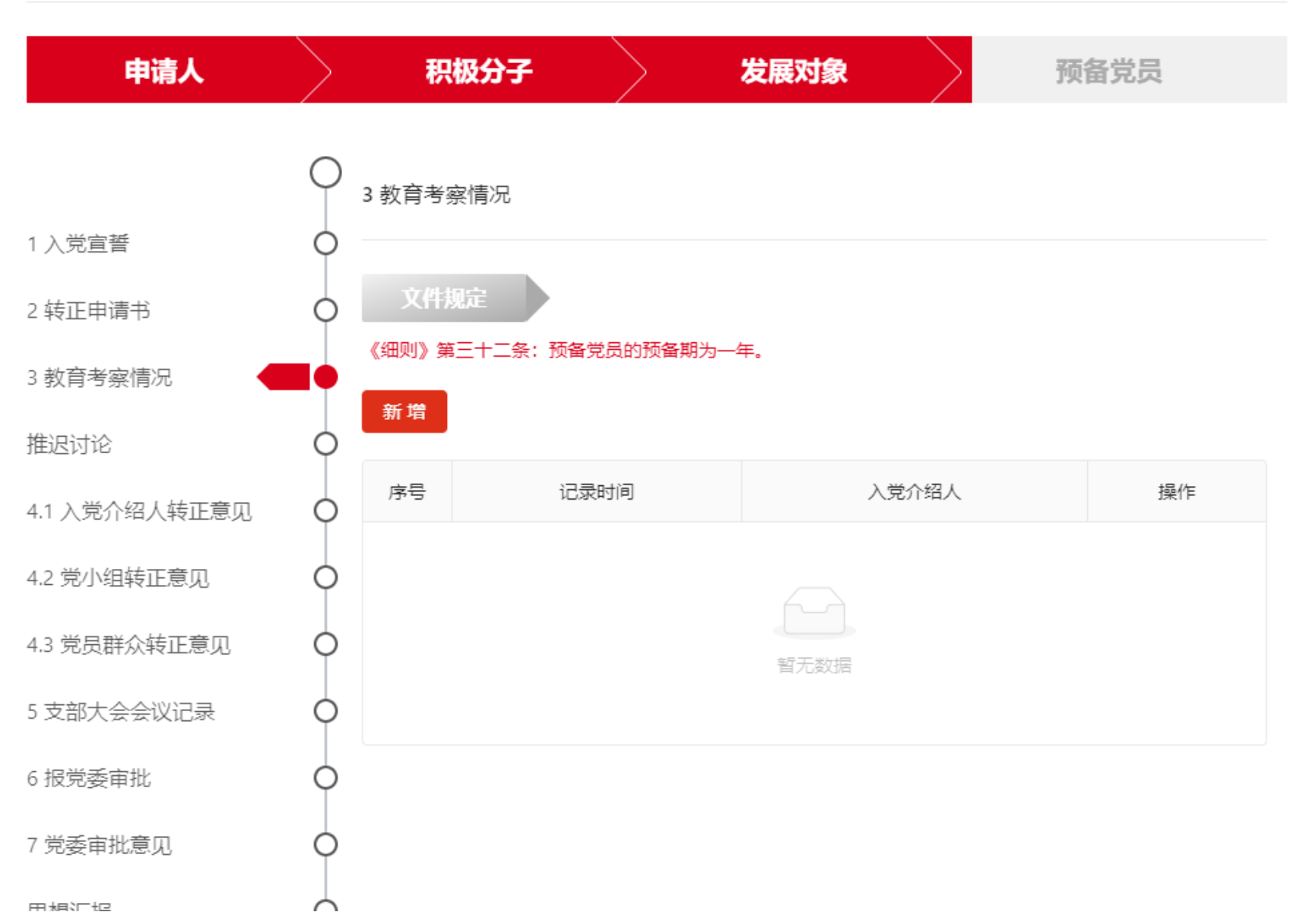Image resolution: width=1316 pixels, height=912 pixels.
Task: Click the timeline circle beside 推迟讨论
Action: pyautogui.click(x=325, y=444)
